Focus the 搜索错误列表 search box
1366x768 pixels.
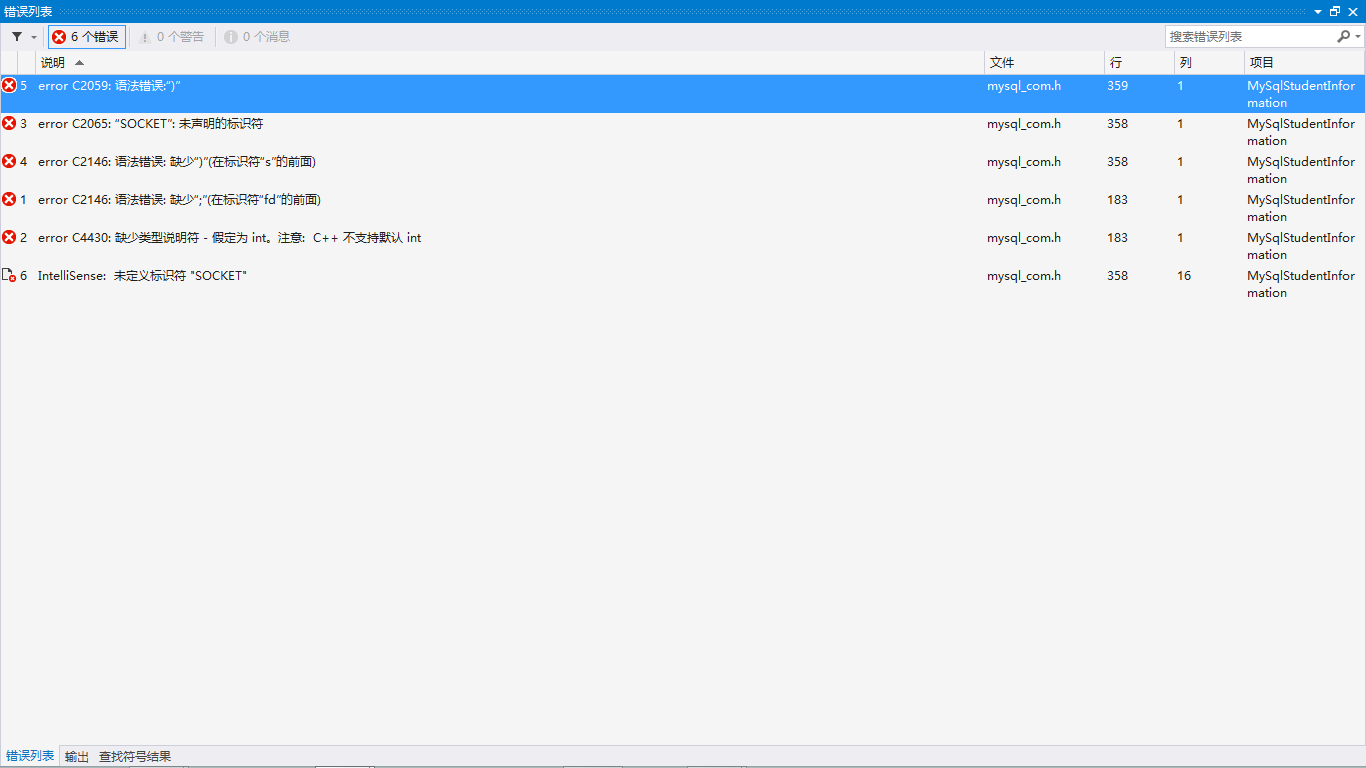pyautogui.click(x=1250, y=36)
